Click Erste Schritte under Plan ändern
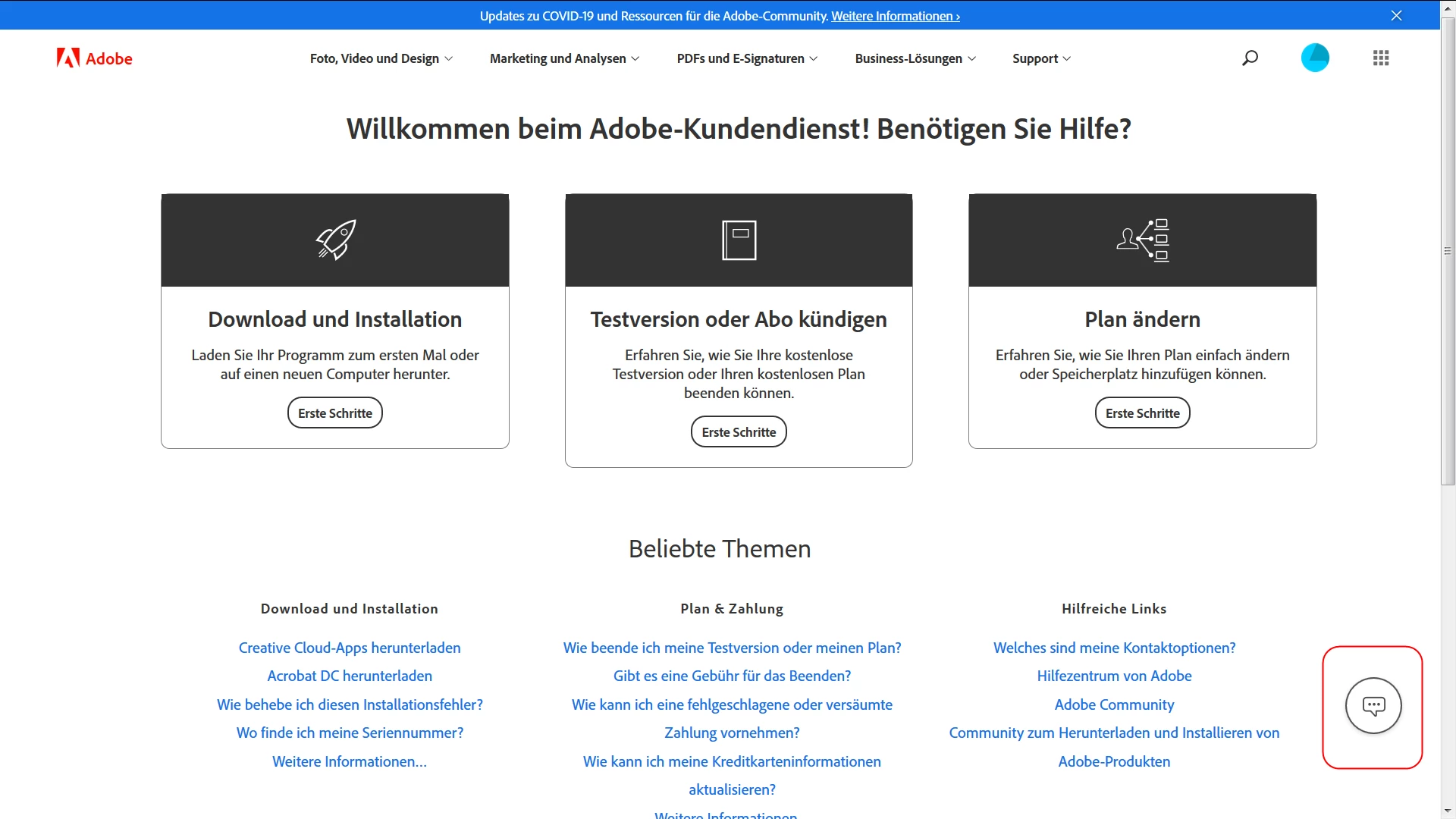This screenshot has width=1456, height=819. tap(1142, 413)
